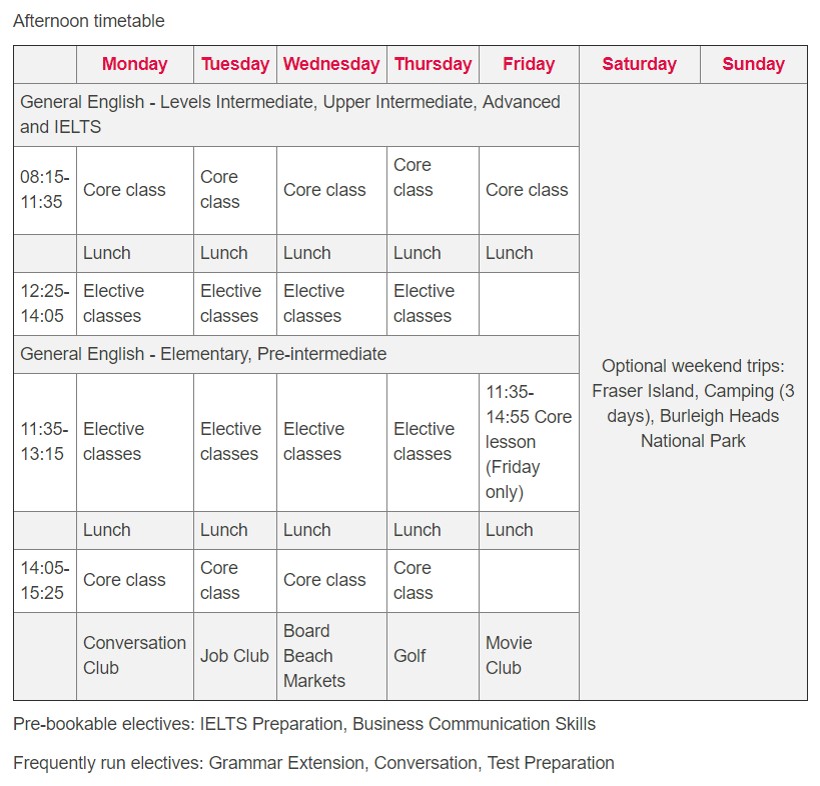This screenshot has width=820, height=786.
Task: Click Thursday's Core class at 08:15
Action: click(x=433, y=190)
